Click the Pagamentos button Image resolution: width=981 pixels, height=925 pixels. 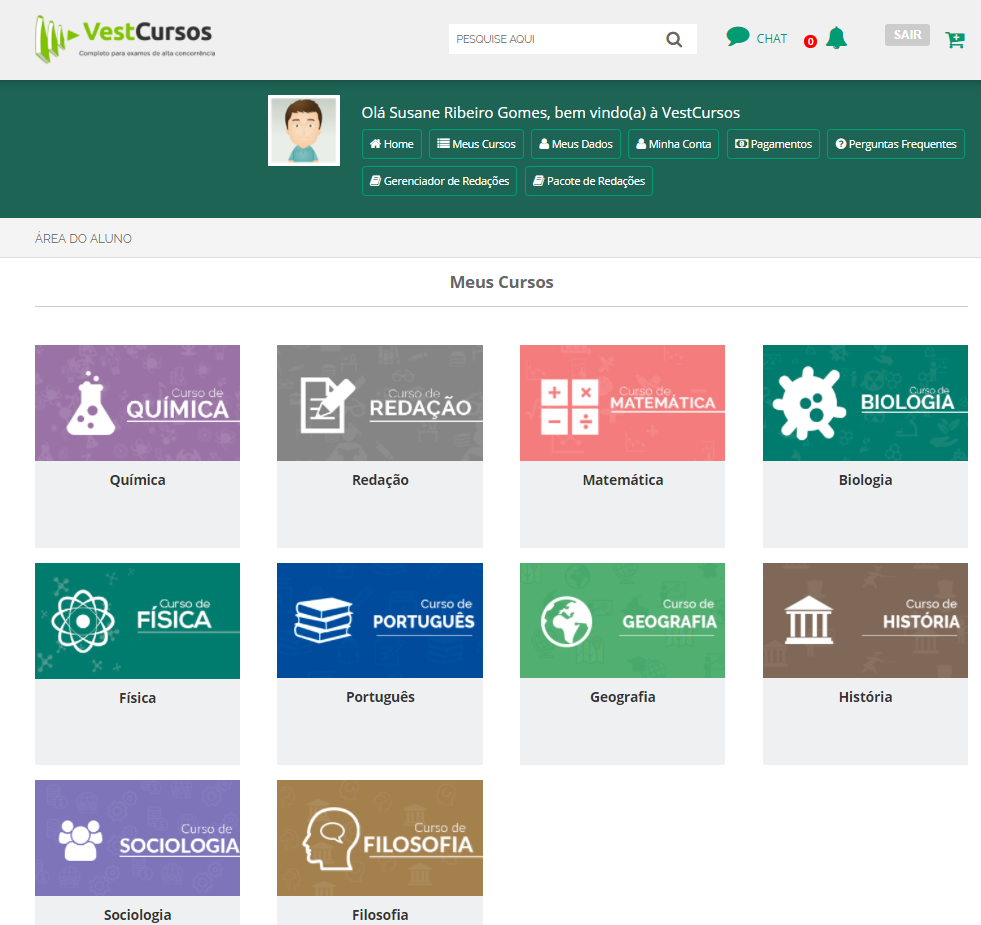point(773,144)
